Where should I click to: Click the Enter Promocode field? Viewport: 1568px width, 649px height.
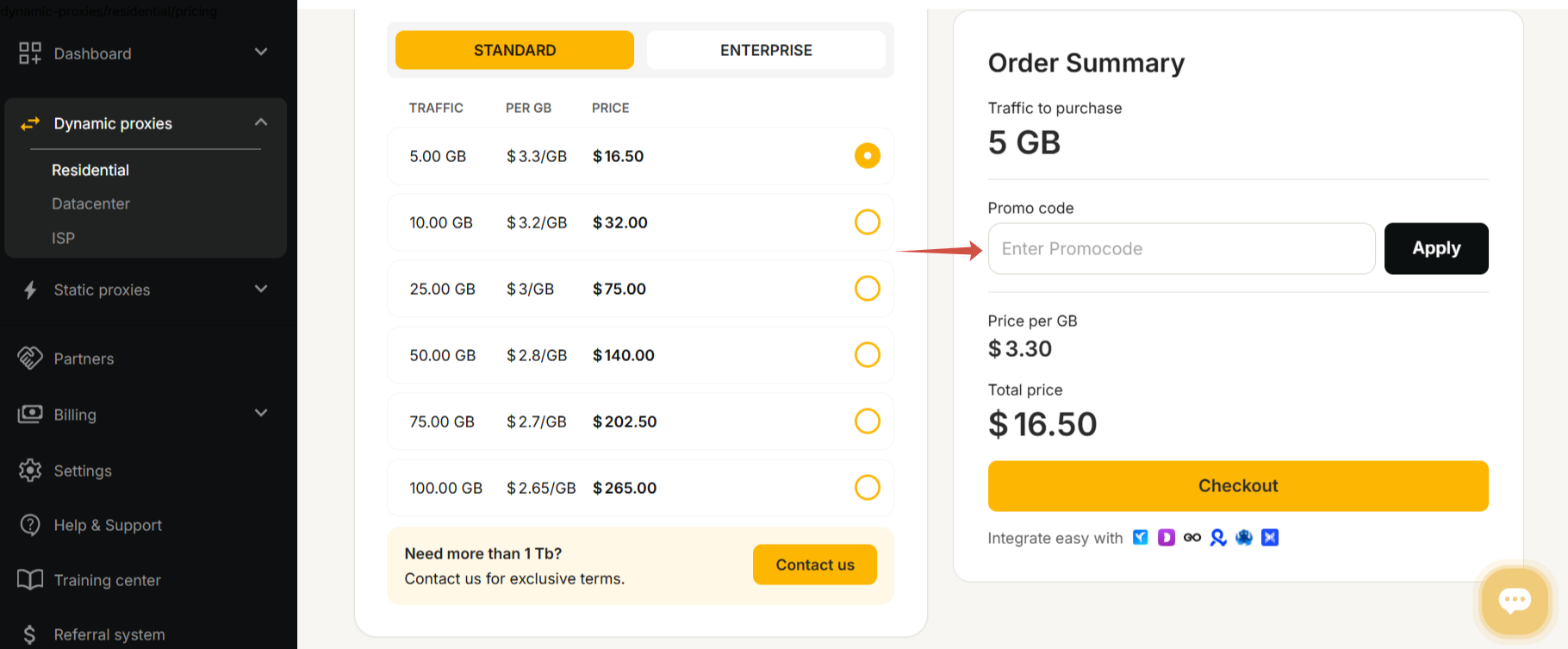click(x=1180, y=249)
